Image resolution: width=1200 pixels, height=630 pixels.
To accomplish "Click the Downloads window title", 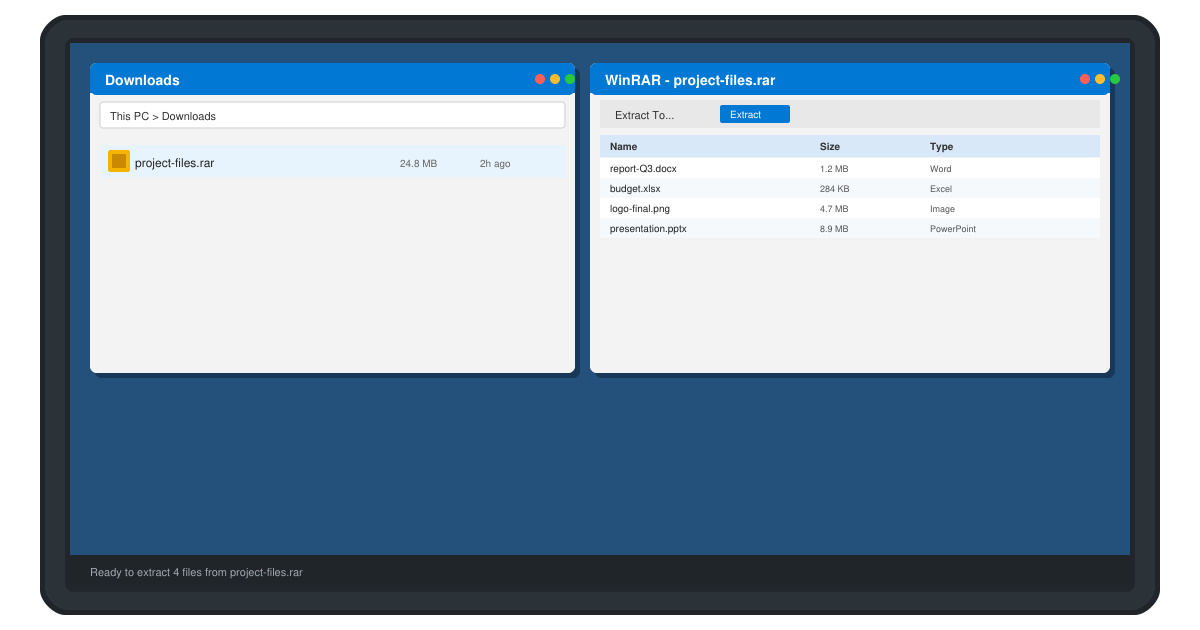I will tap(142, 80).
